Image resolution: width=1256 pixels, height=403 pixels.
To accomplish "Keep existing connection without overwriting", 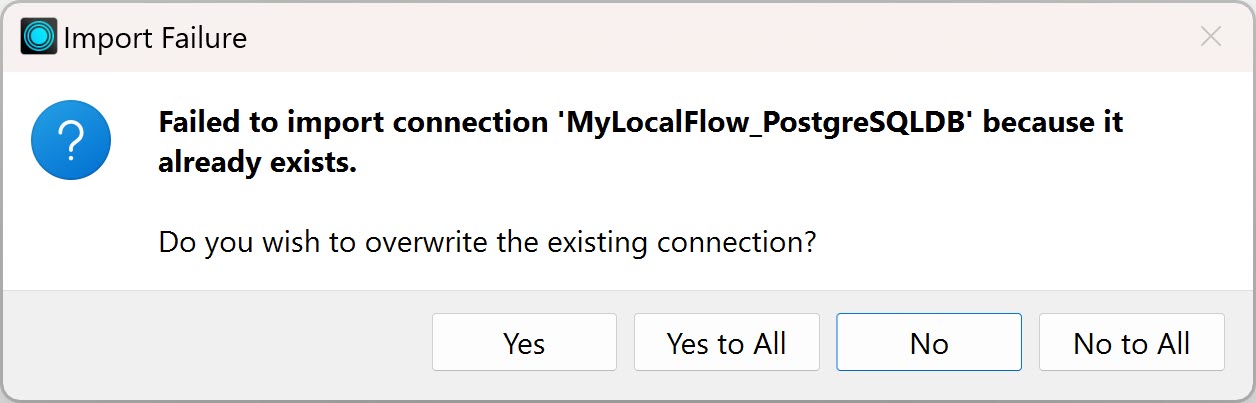I will [929, 342].
